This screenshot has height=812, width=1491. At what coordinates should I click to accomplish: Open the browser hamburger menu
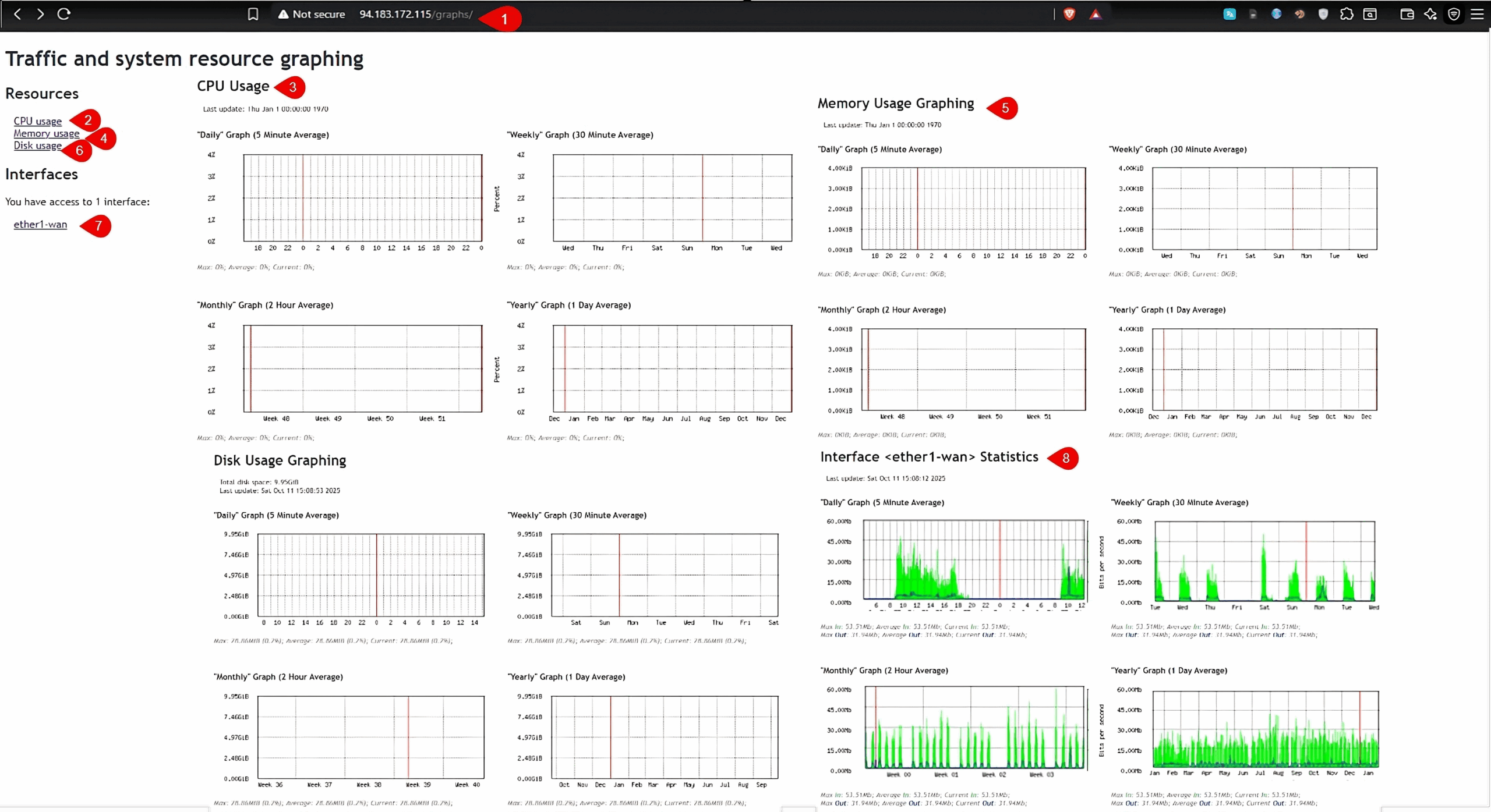[1478, 14]
